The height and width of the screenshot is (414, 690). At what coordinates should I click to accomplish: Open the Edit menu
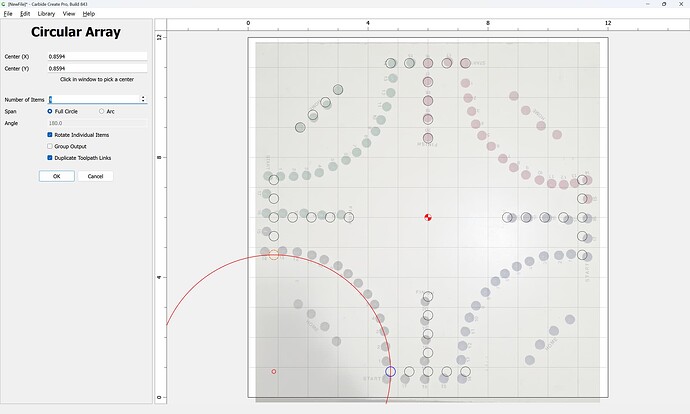25,14
